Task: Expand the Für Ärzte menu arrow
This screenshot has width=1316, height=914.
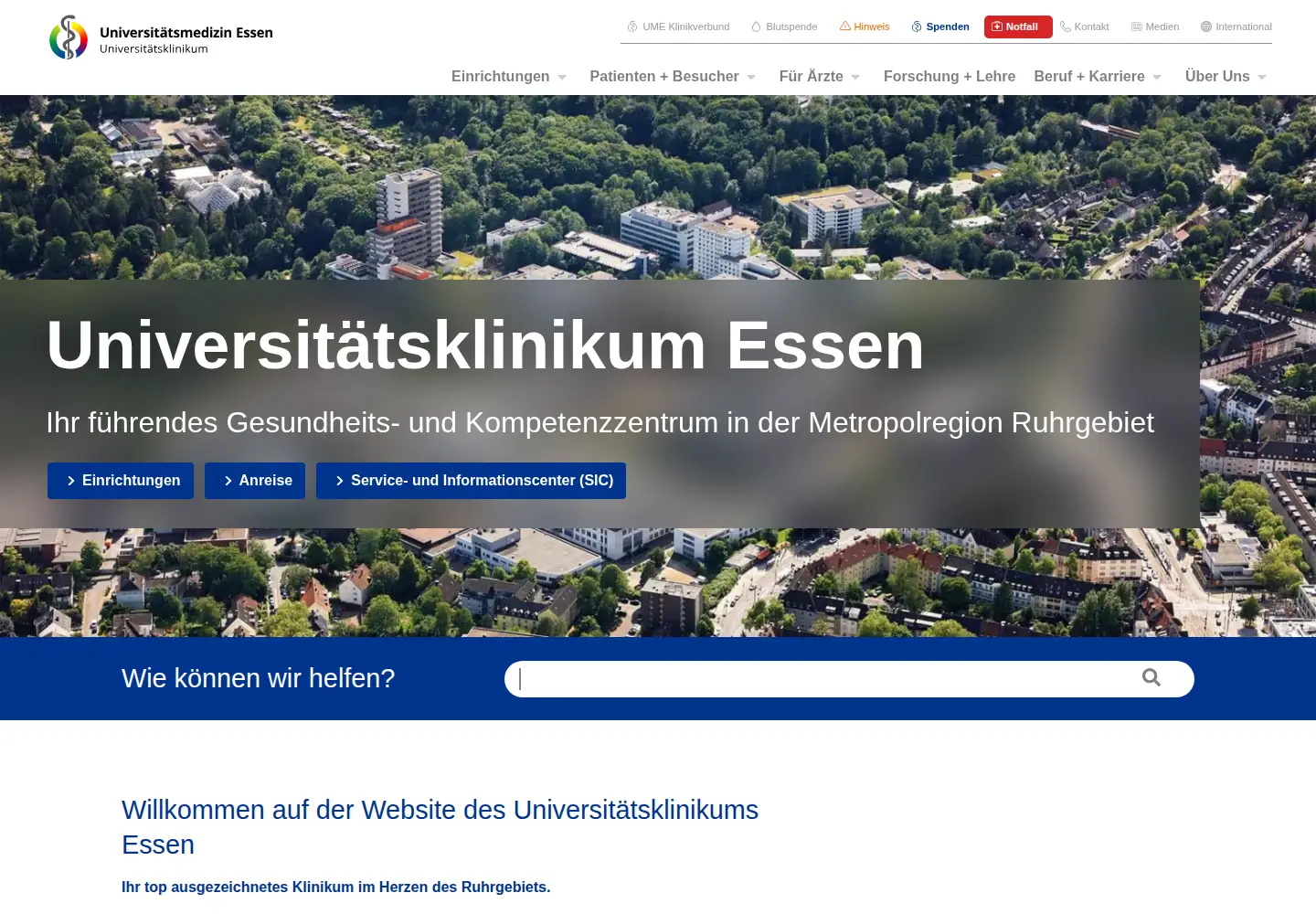Action: [855, 78]
